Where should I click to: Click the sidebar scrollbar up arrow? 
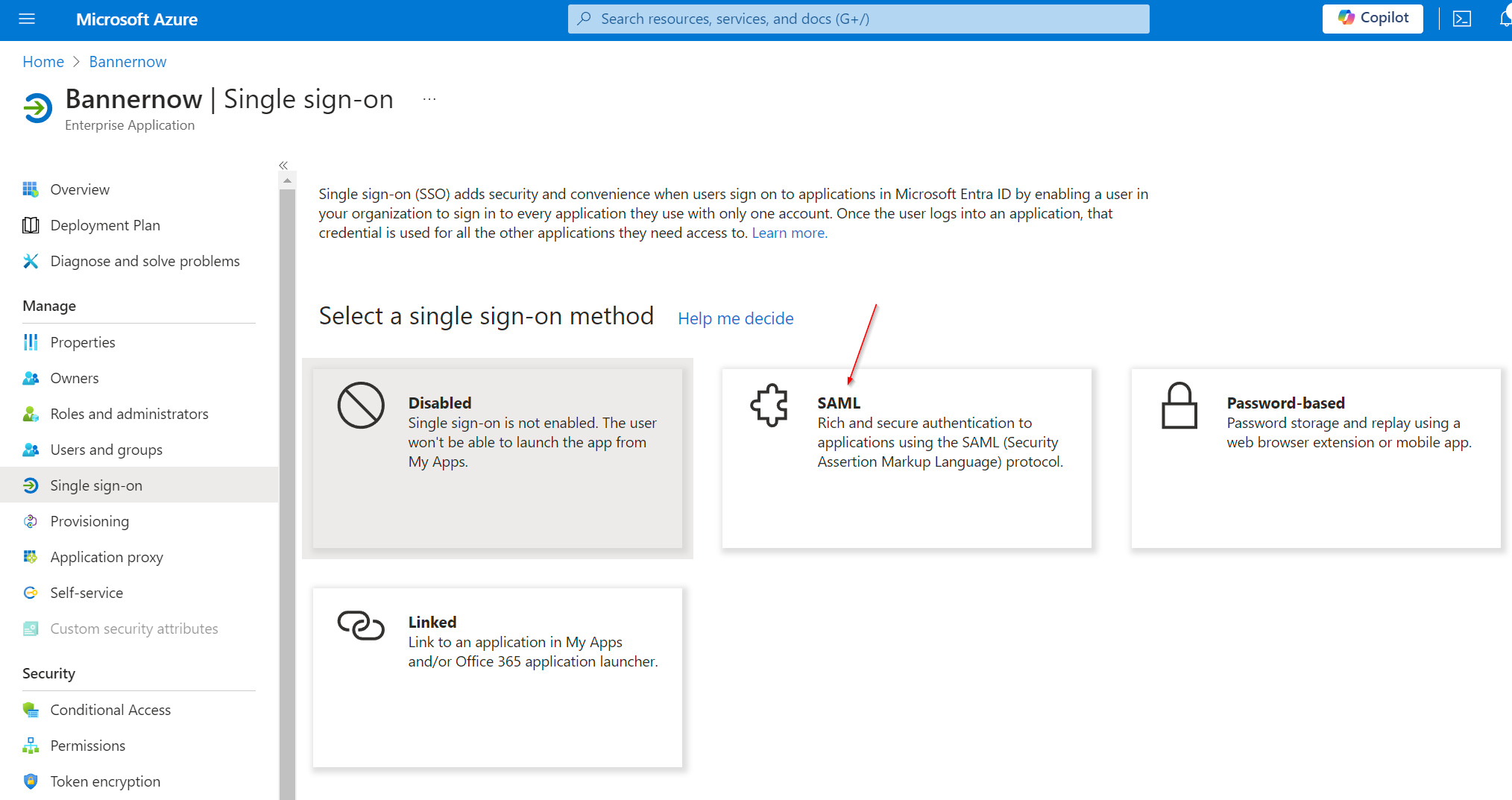tap(287, 181)
